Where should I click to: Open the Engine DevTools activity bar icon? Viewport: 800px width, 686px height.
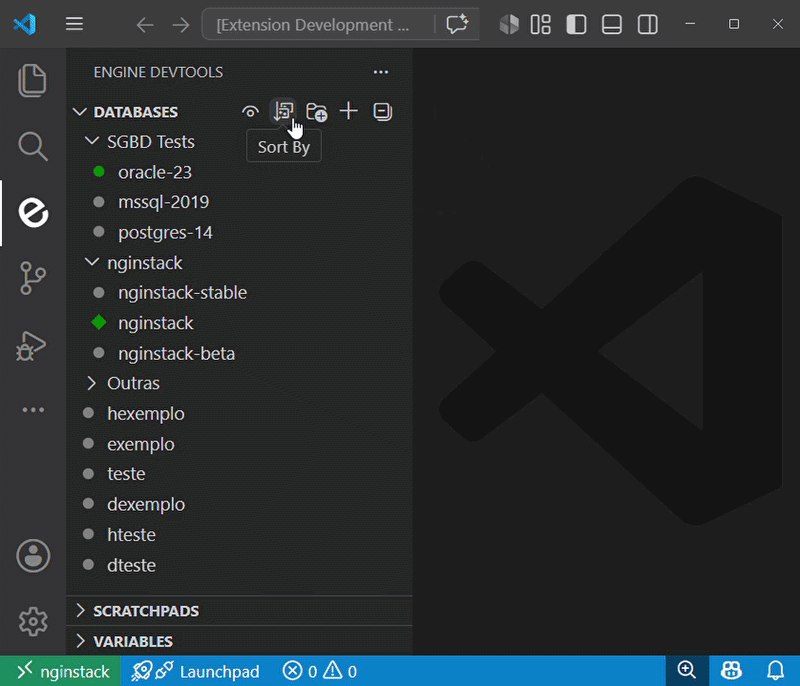tap(33, 212)
